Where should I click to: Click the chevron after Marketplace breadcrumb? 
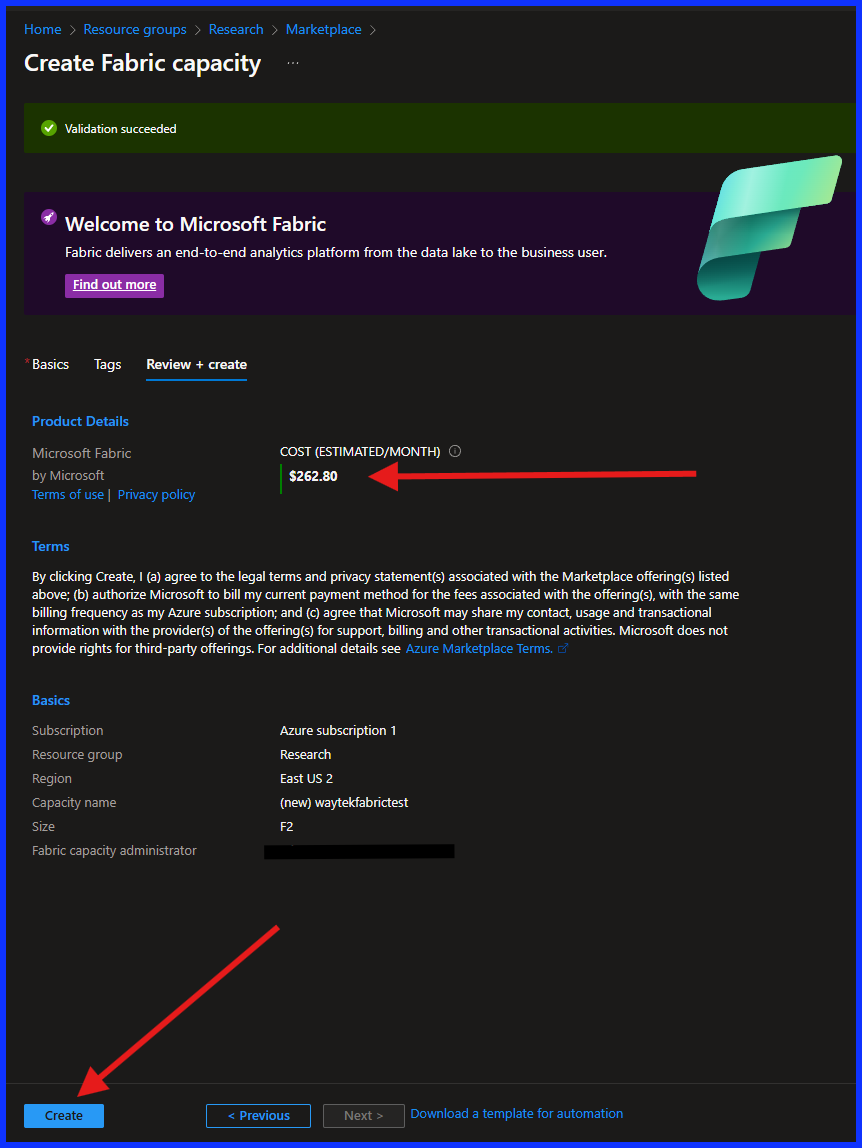(372, 29)
